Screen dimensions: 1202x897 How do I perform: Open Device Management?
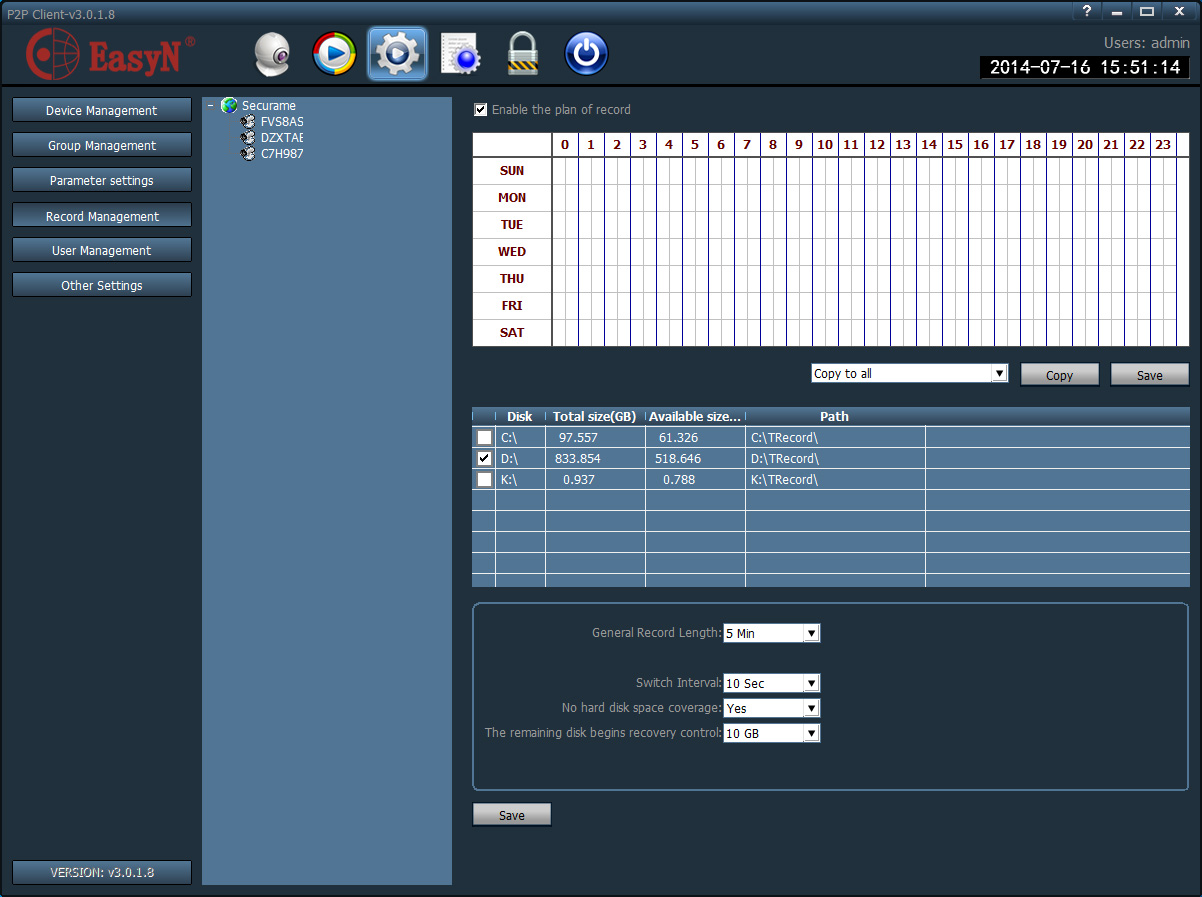102,111
